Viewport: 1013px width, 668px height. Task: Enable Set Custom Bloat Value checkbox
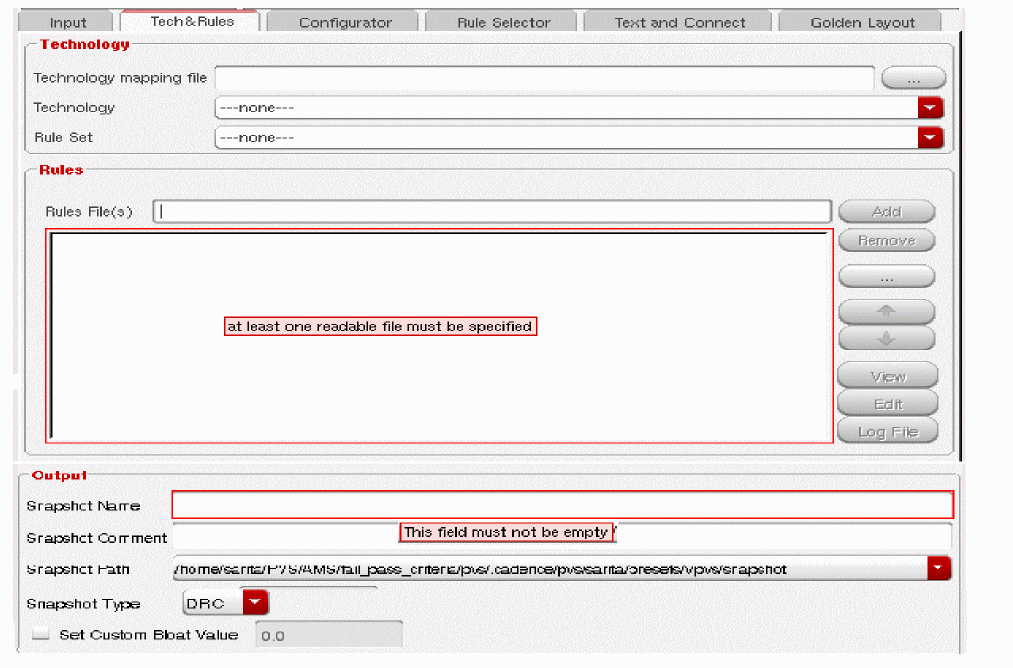click(x=41, y=634)
